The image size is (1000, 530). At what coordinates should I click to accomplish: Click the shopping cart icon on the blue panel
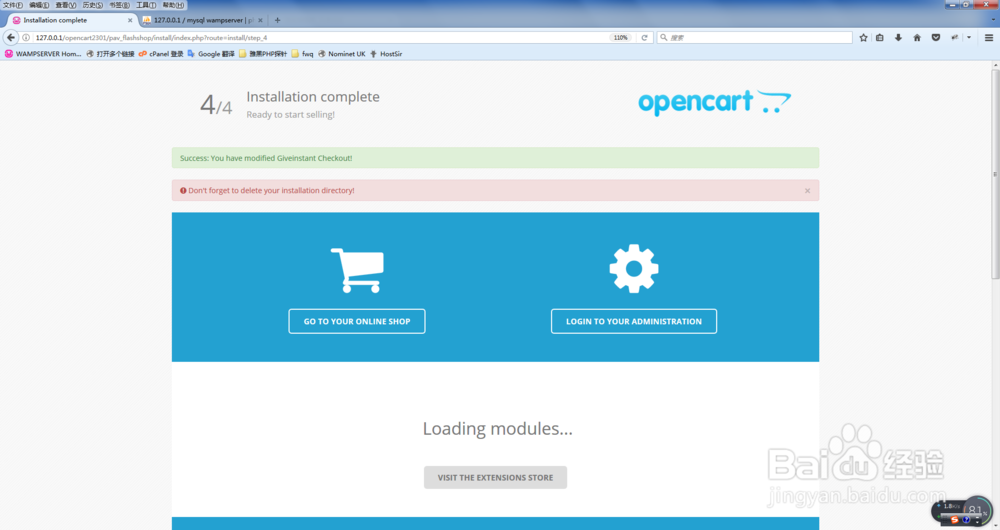point(358,270)
